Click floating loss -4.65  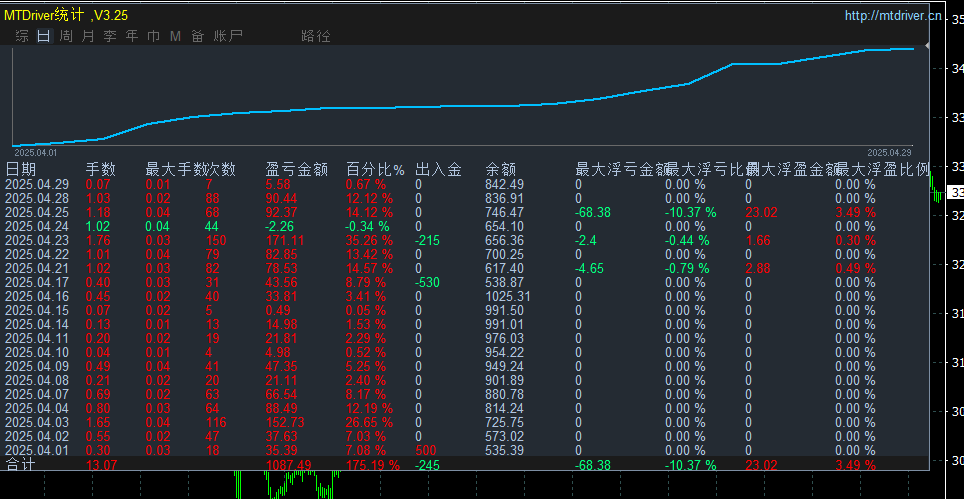pyautogui.click(x=589, y=269)
